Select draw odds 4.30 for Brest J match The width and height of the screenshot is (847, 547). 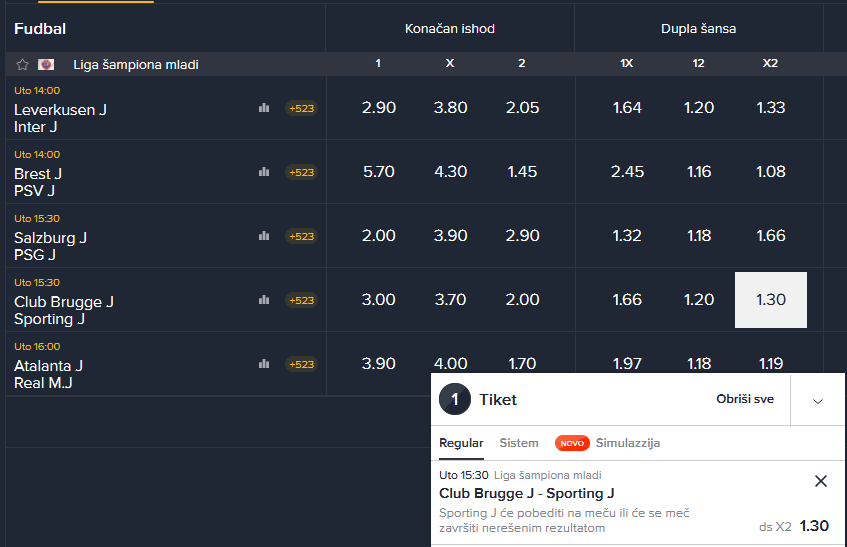[x=450, y=172]
